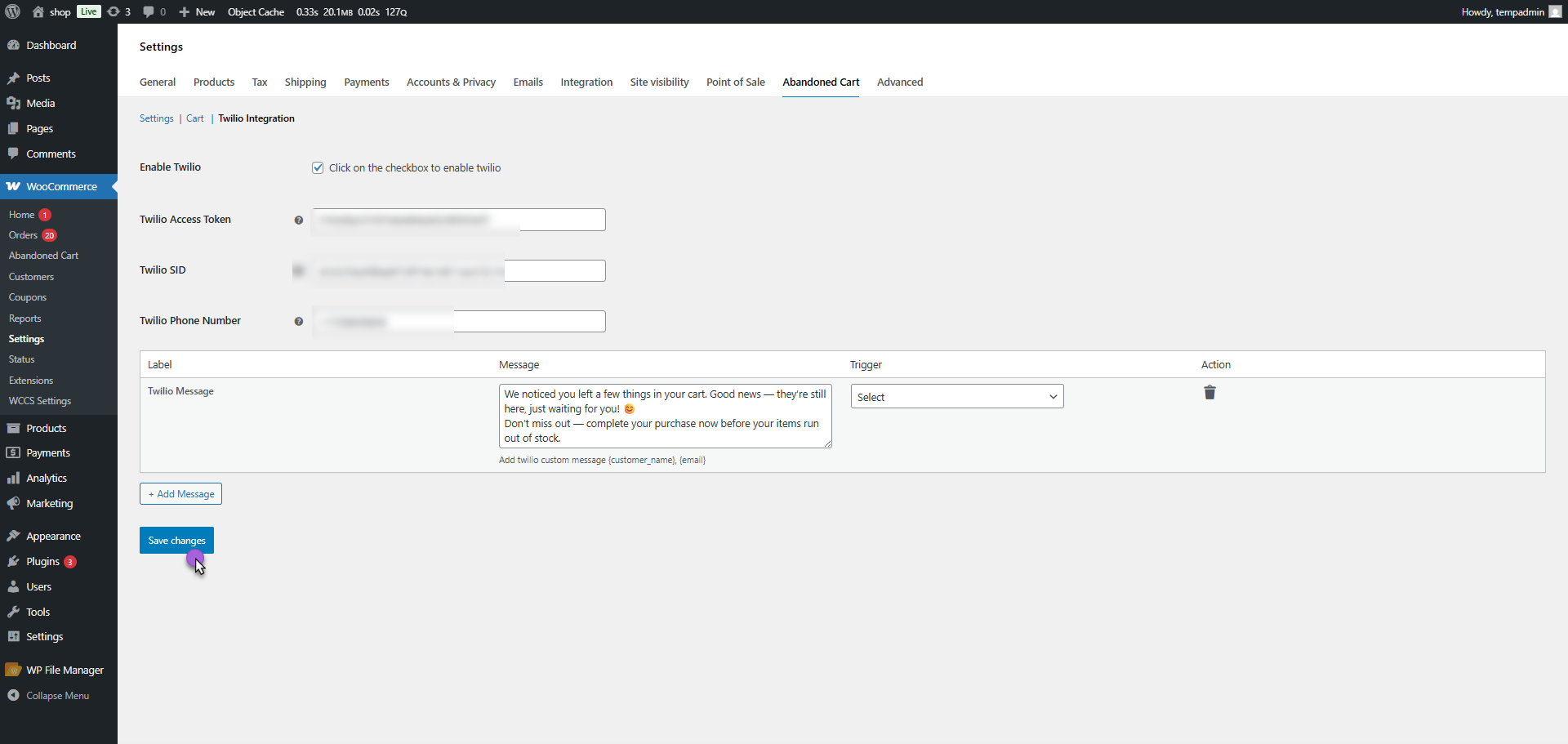Open Abandoned Cart submenu item
Image resolution: width=1568 pixels, height=744 pixels.
(43, 256)
